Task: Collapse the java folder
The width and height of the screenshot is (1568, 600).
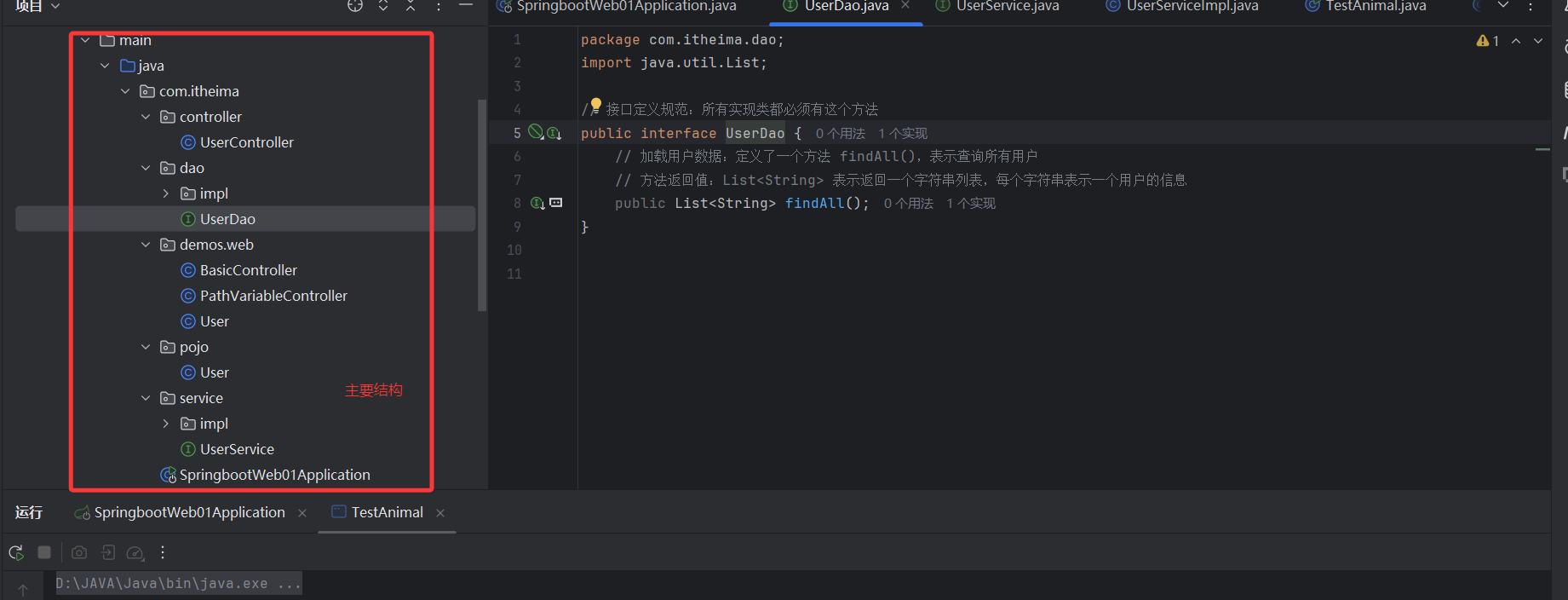Action: (105, 66)
